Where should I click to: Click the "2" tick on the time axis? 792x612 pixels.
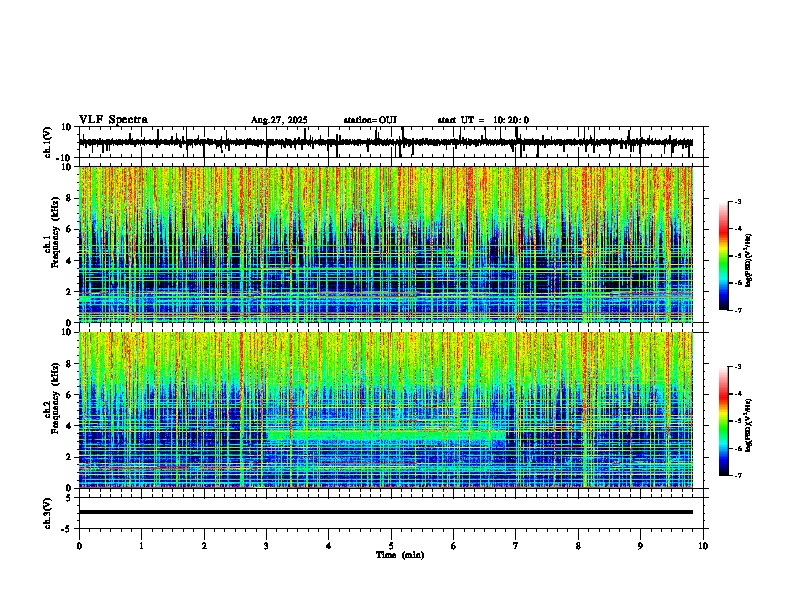(x=204, y=546)
